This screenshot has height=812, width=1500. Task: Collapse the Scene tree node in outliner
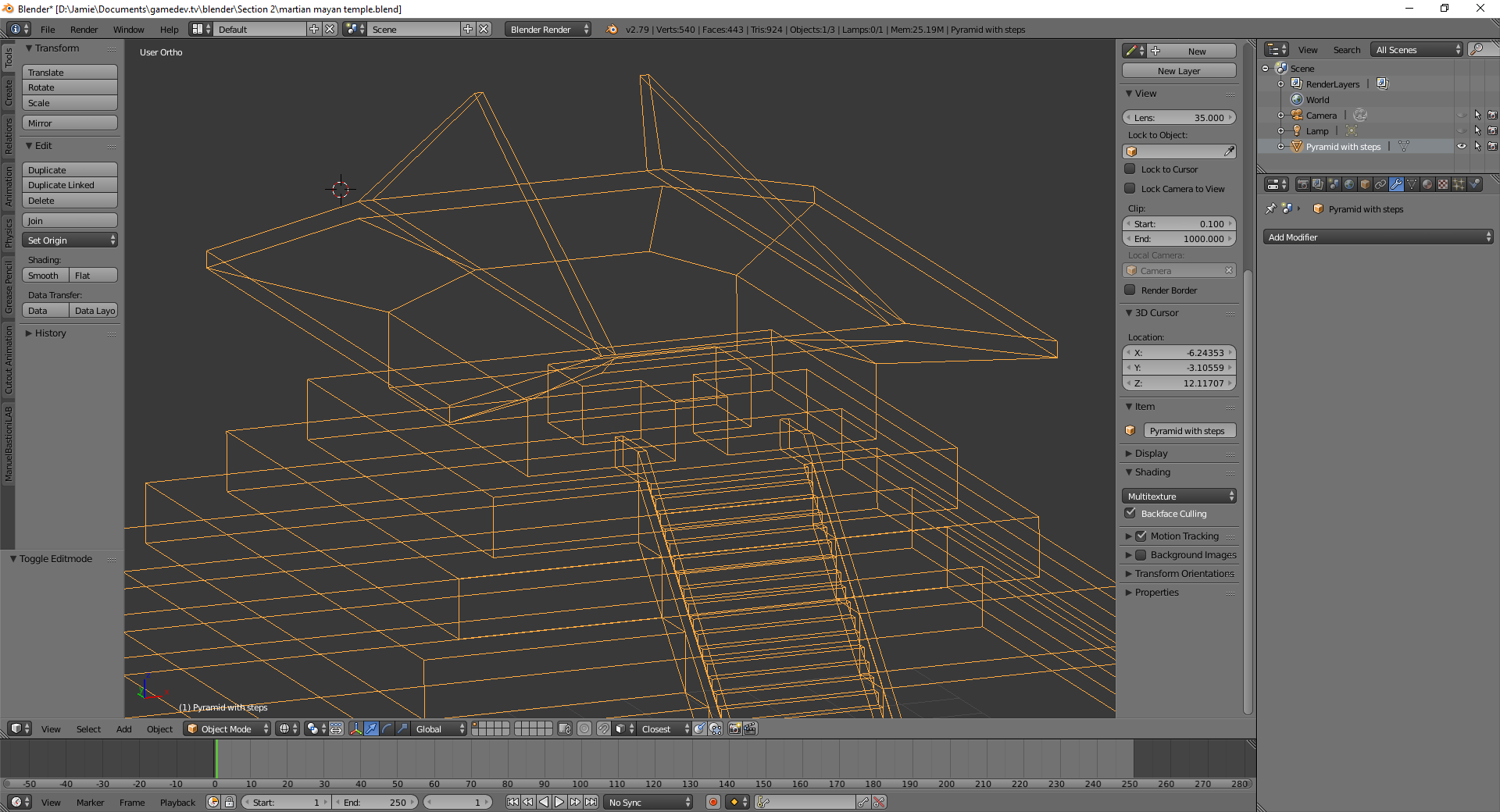click(x=1266, y=68)
